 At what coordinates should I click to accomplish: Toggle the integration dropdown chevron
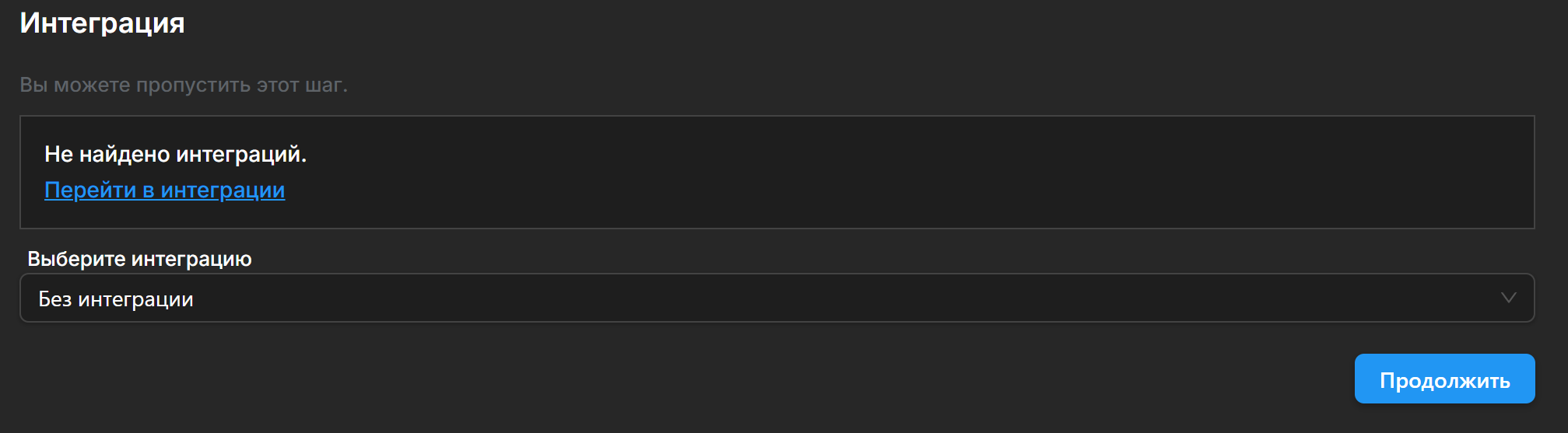pyautogui.click(x=1508, y=299)
